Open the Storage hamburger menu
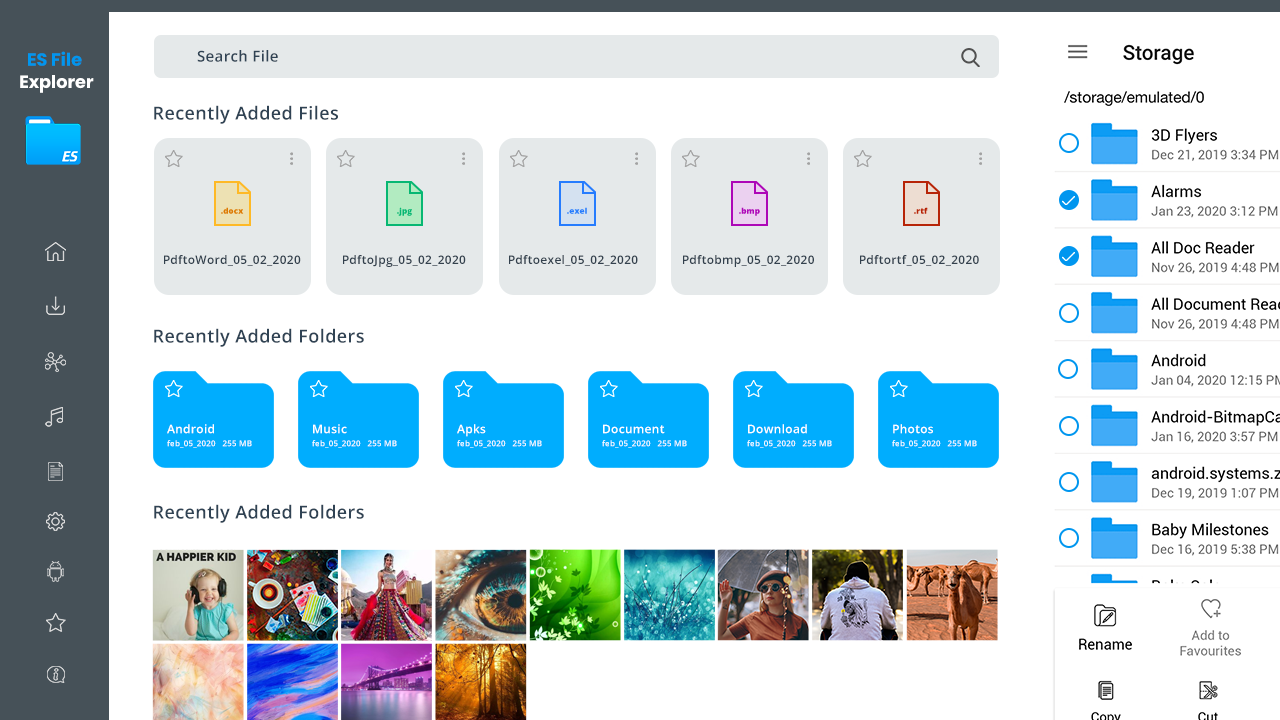The height and width of the screenshot is (720, 1280). click(x=1077, y=52)
